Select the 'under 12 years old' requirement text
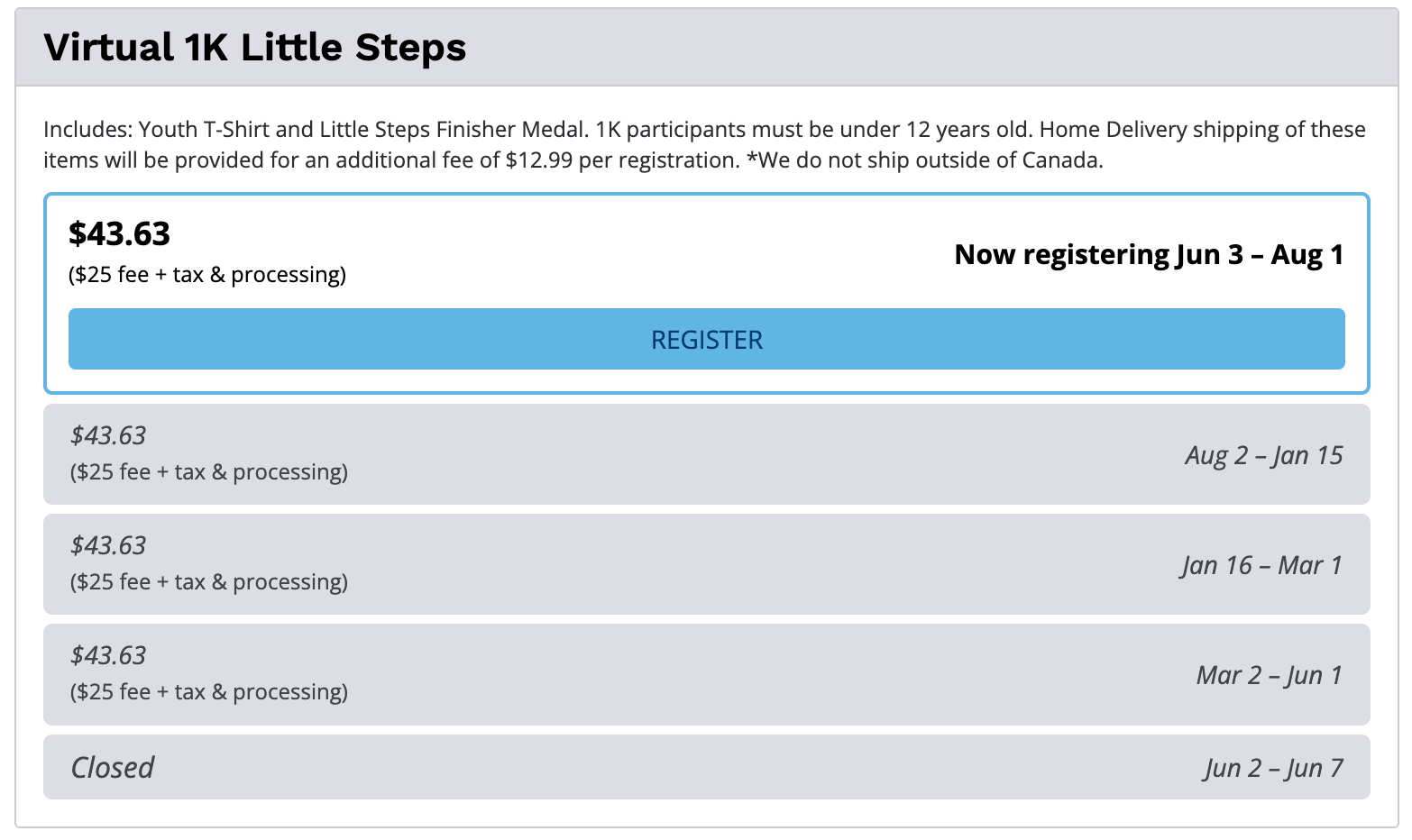This screenshot has width=1412, height=840. 935,130
